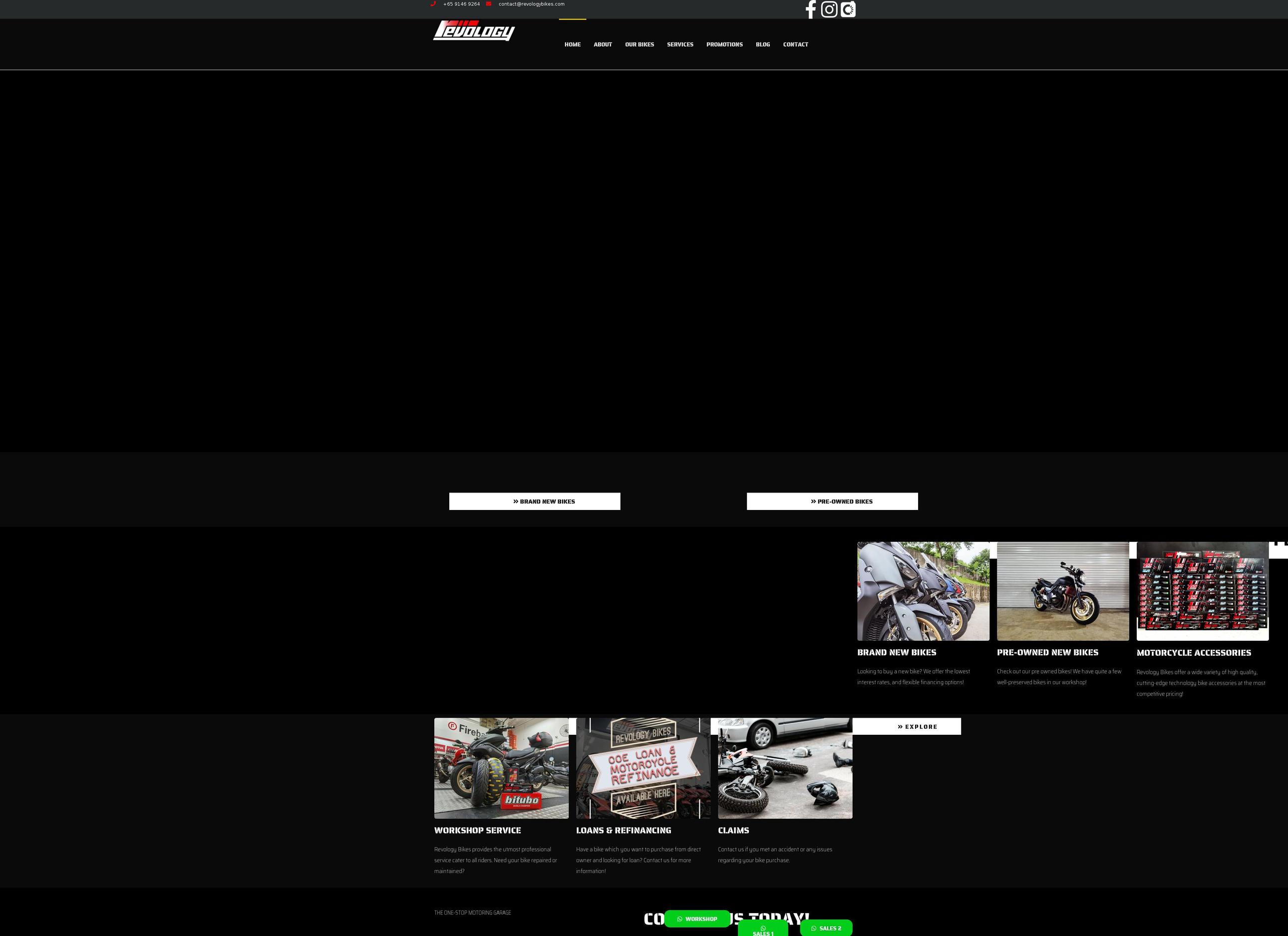Go to the About page
This screenshot has width=1288, height=936.
point(603,44)
